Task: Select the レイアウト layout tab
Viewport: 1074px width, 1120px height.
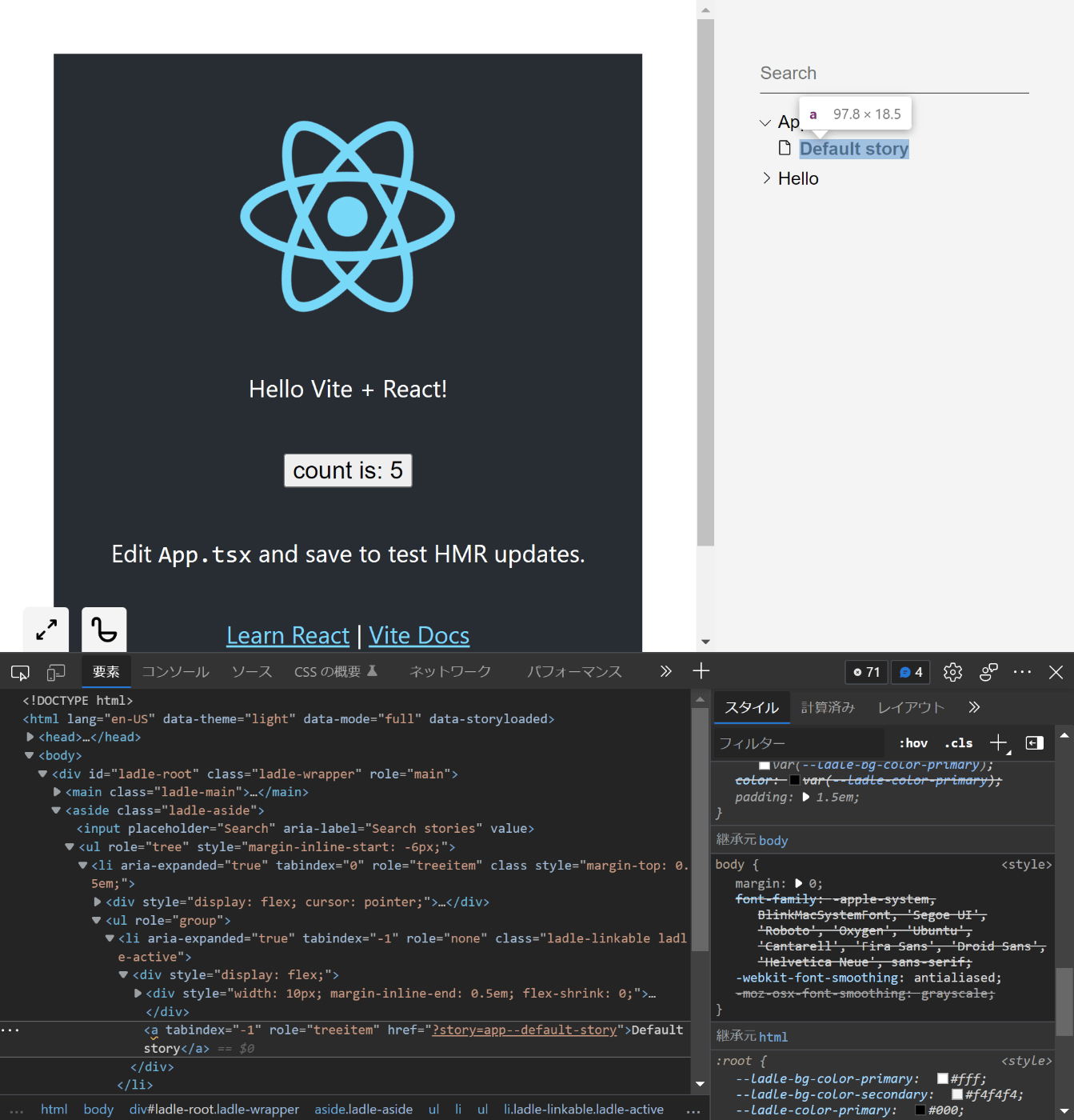Action: coord(911,707)
